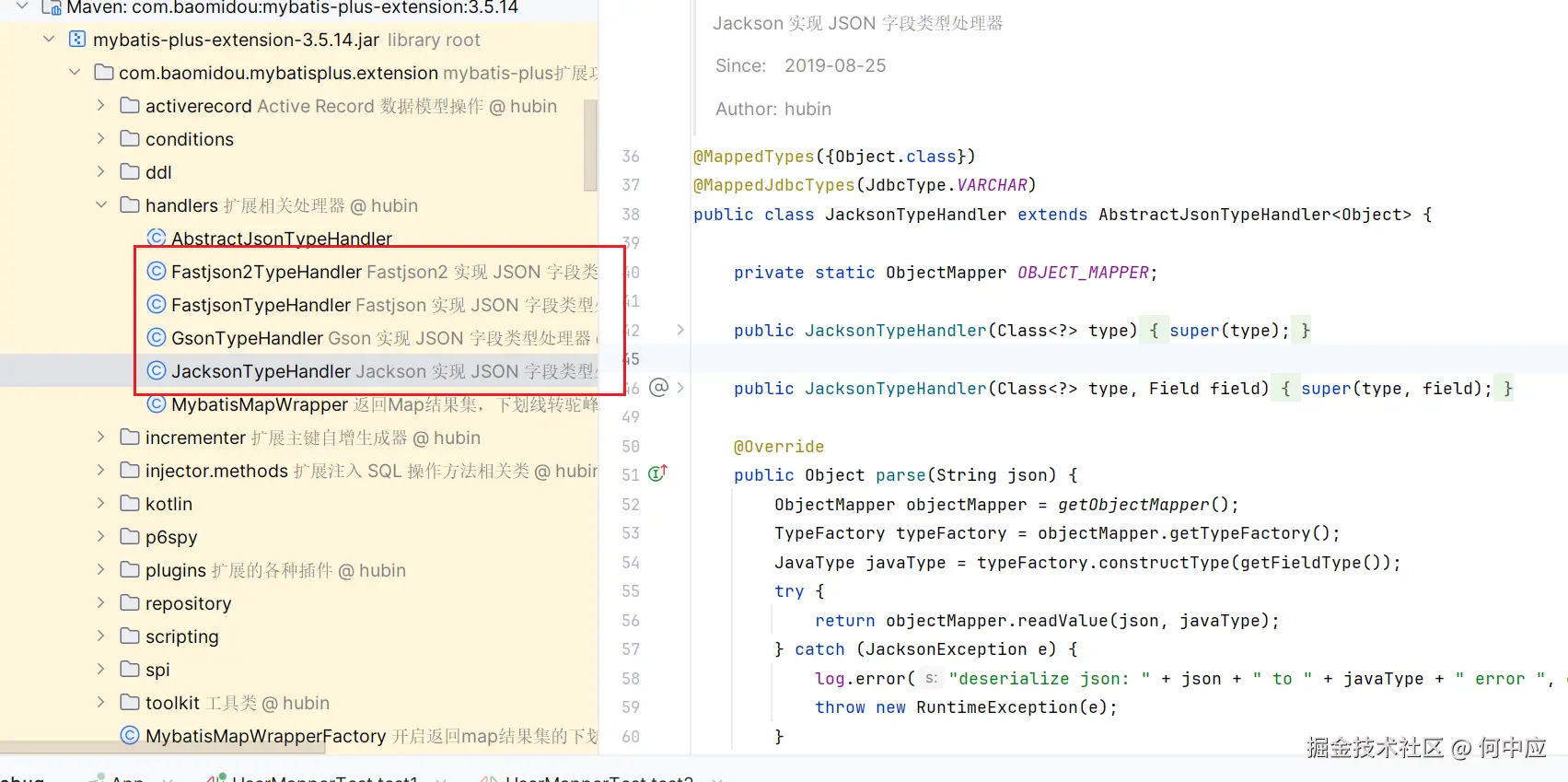
Task: Expand the activerecord folder
Action: 100,106
